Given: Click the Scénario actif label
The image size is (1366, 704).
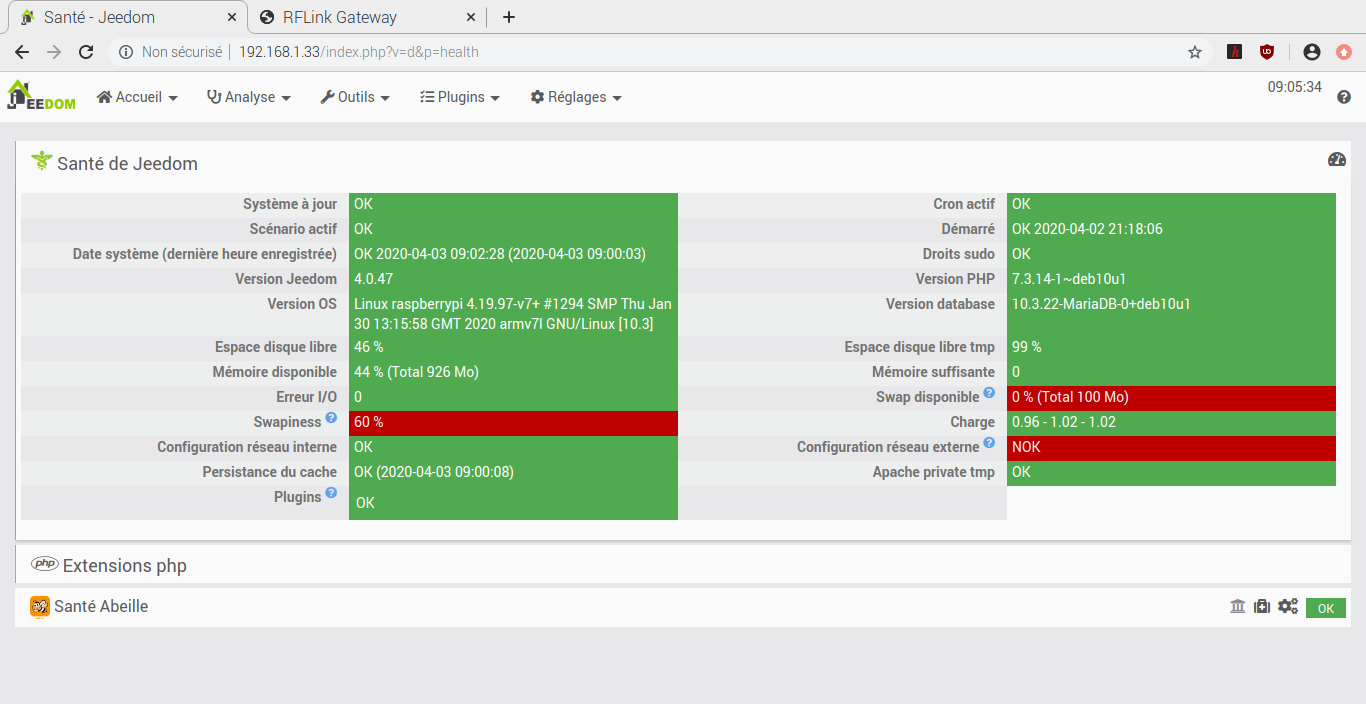Looking at the screenshot, I should tap(293, 229).
